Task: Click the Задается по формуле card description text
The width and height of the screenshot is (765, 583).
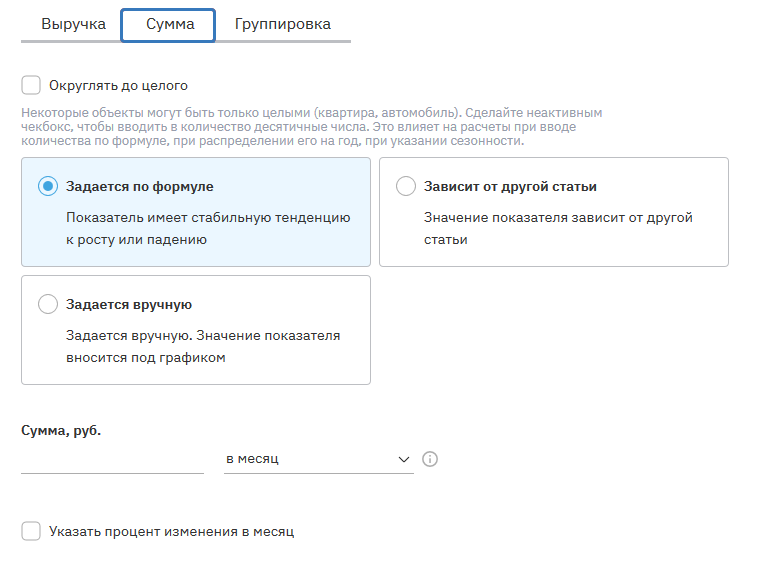Action: pos(208,228)
